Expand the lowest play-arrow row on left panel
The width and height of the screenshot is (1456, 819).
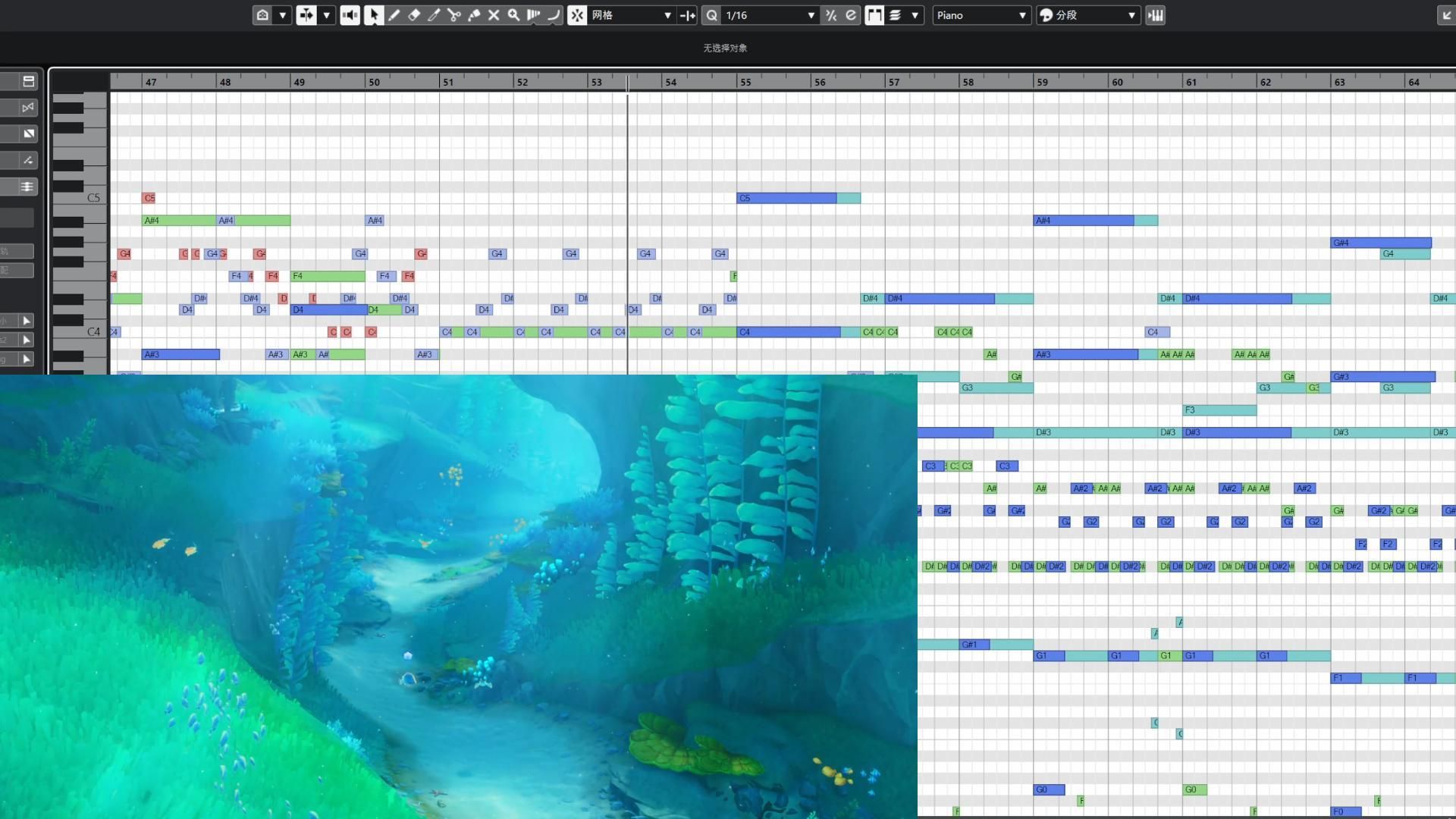[27, 359]
